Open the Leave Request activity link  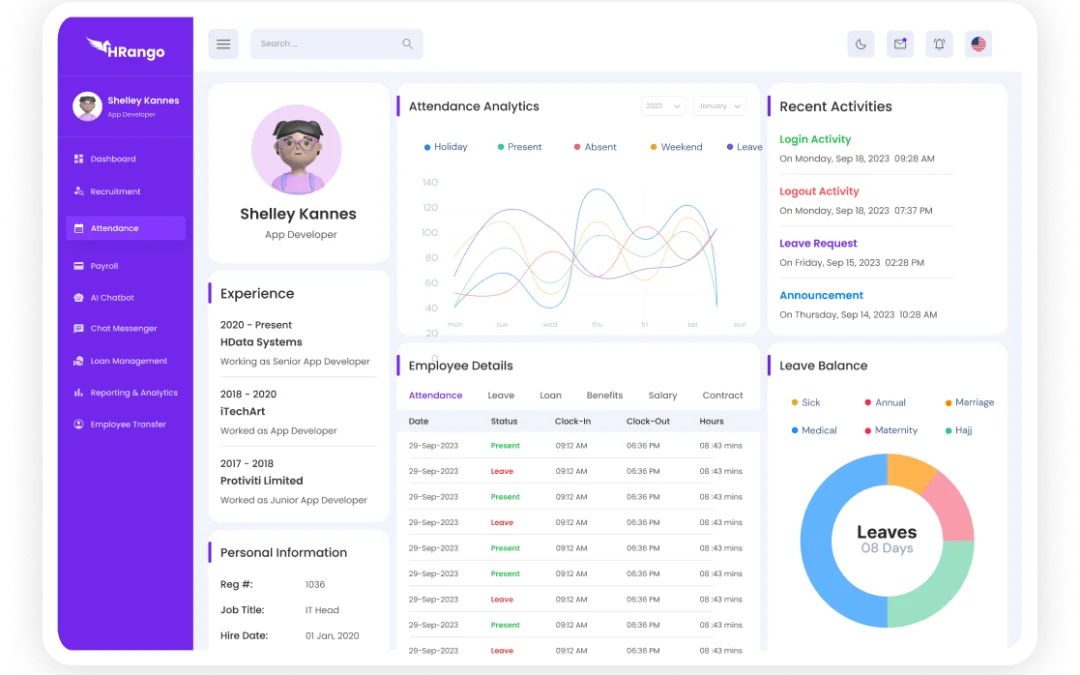pyautogui.click(x=818, y=244)
